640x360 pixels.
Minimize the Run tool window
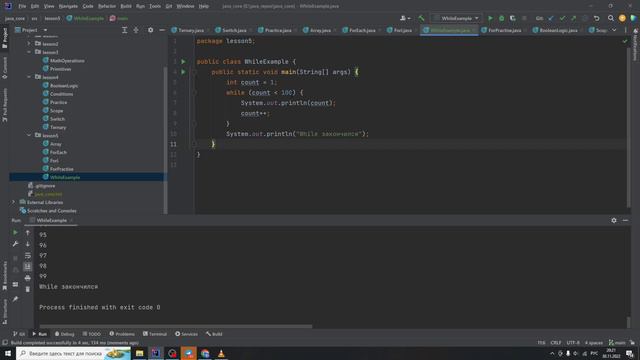point(625,220)
